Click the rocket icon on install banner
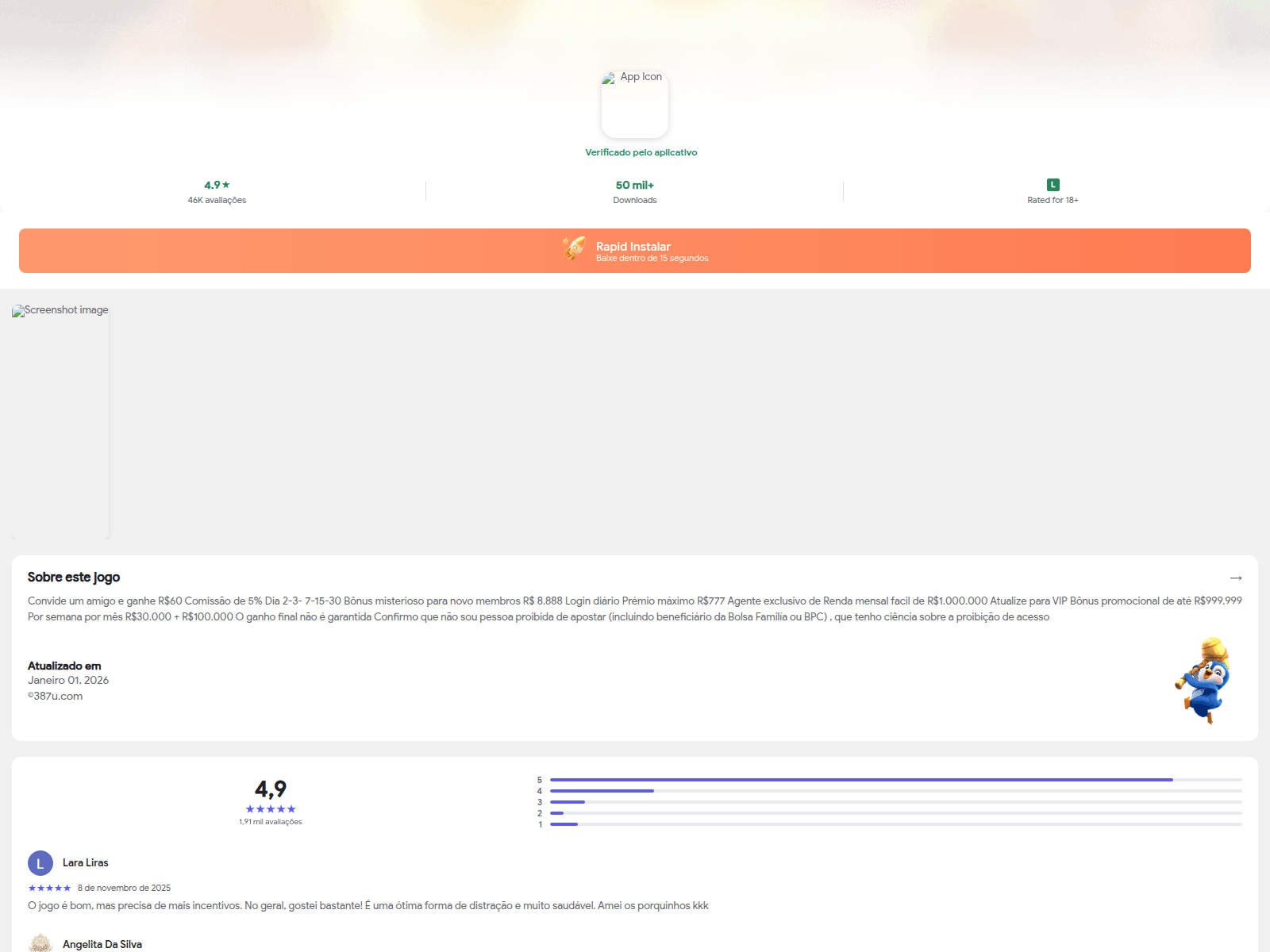The width and height of the screenshot is (1270, 952). click(x=574, y=248)
